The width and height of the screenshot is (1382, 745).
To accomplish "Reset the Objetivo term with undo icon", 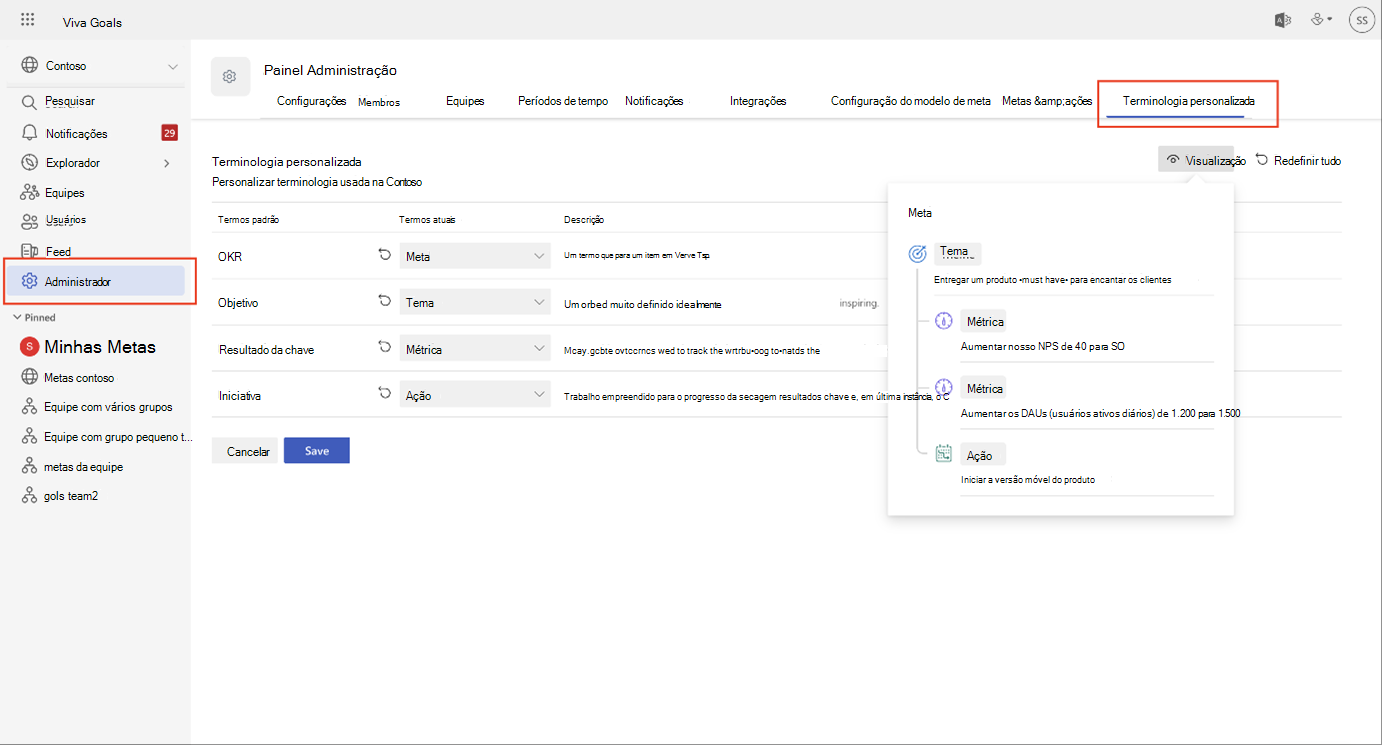I will pyautogui.click(x=385, y=301).
